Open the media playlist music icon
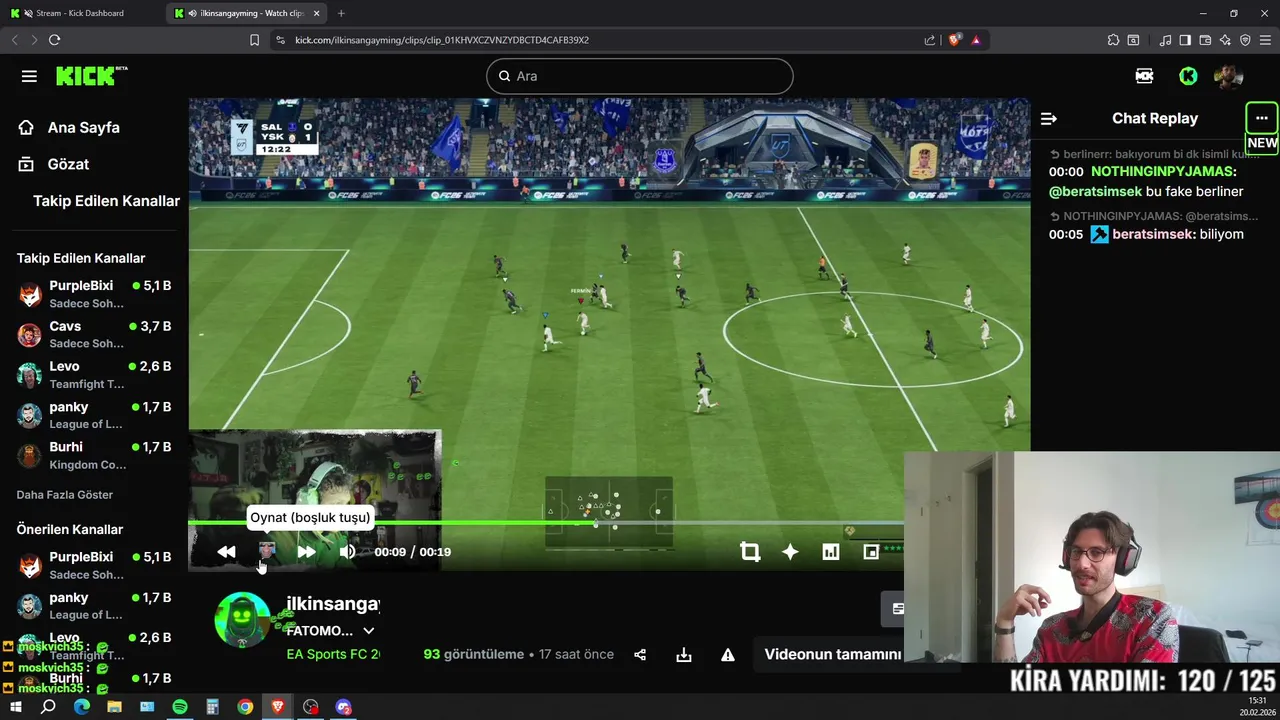The height and width of the screenshot is (720, 1280). pyautogui.click(x=1165, y=40)
